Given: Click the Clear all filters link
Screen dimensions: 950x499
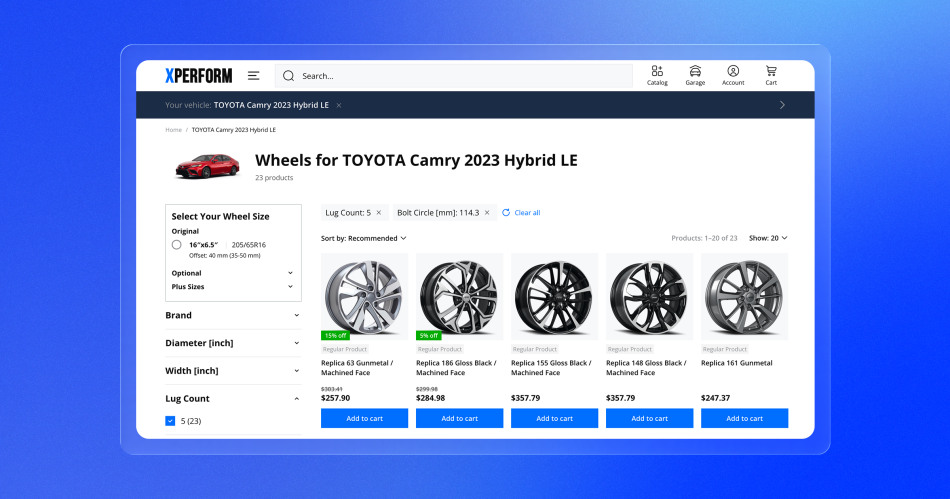Looking at the screenshot, I should (x=526, y=213).
